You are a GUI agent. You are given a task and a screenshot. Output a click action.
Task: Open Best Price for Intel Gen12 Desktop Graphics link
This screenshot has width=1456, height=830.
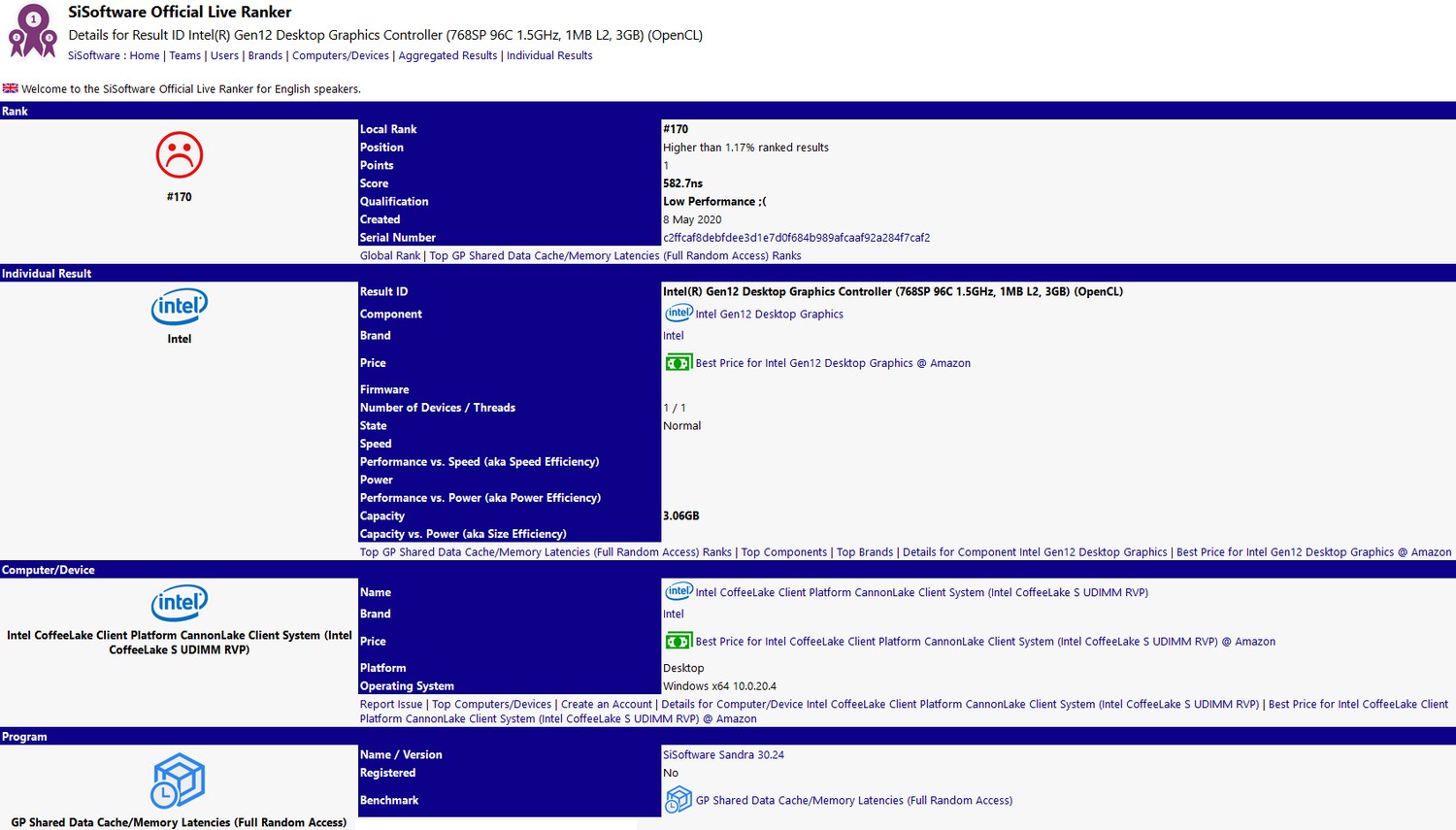(x=833, y=363)
